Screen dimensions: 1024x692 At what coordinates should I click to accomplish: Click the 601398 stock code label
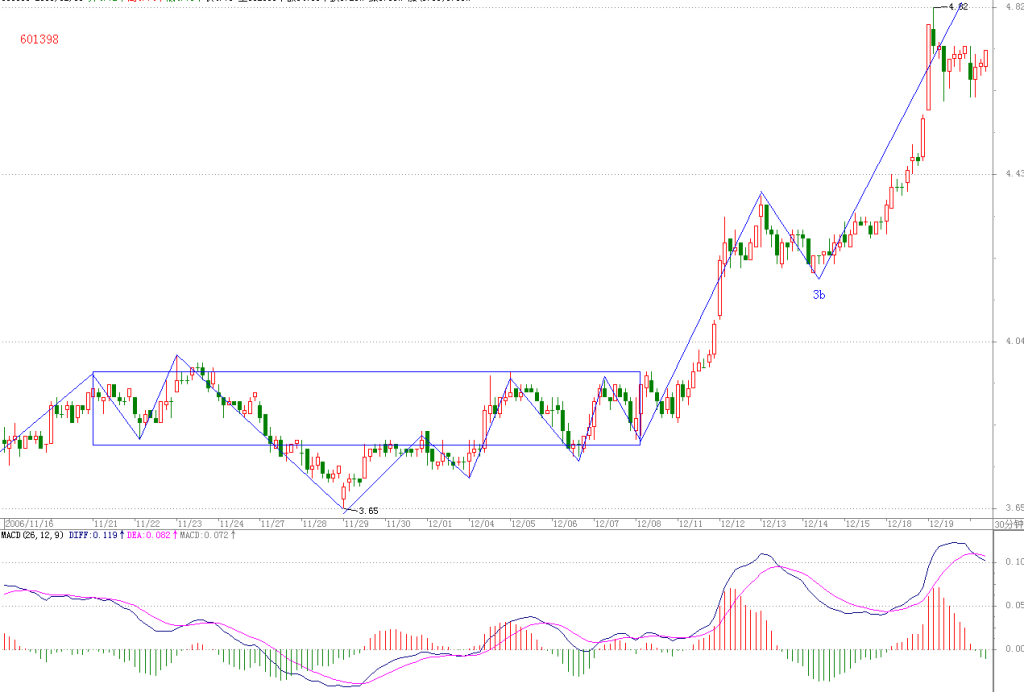click(39, 39)
